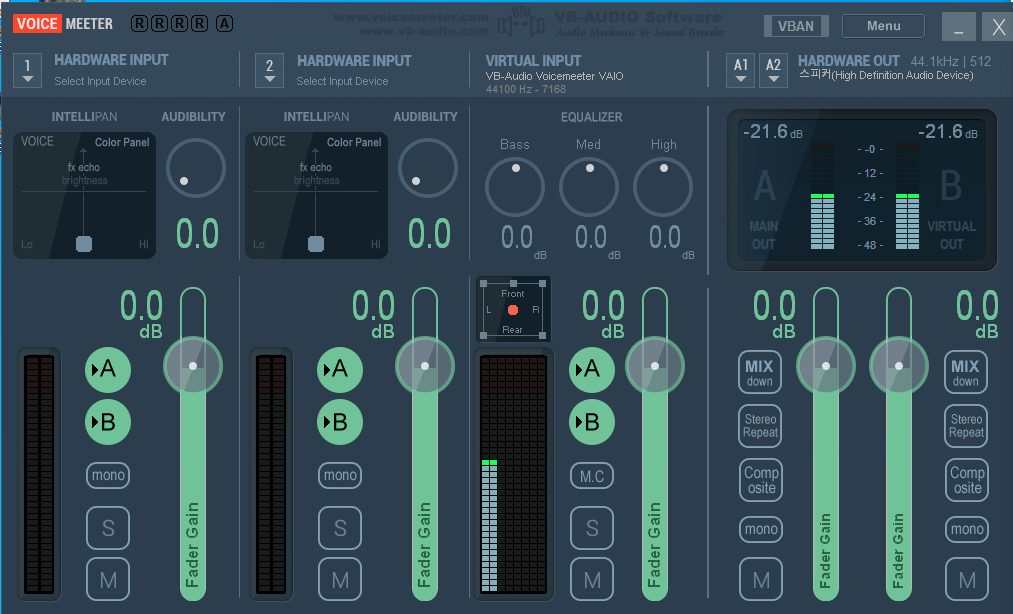Click the bus B fader gain knob

click(899, 366)
